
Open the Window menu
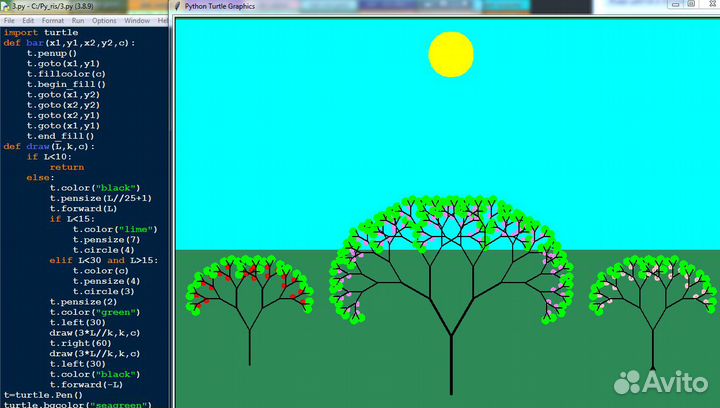coord(137,20)
